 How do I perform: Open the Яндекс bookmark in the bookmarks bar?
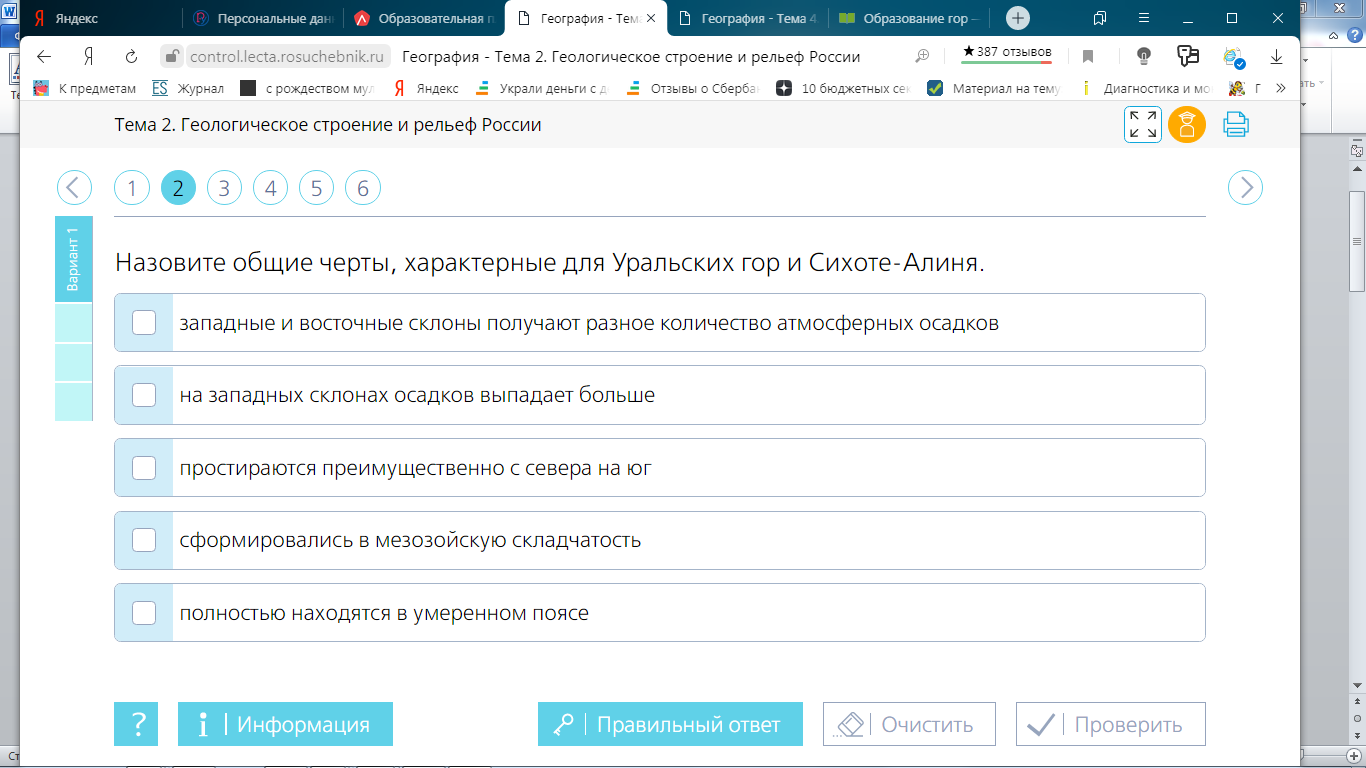coord(425,88)
